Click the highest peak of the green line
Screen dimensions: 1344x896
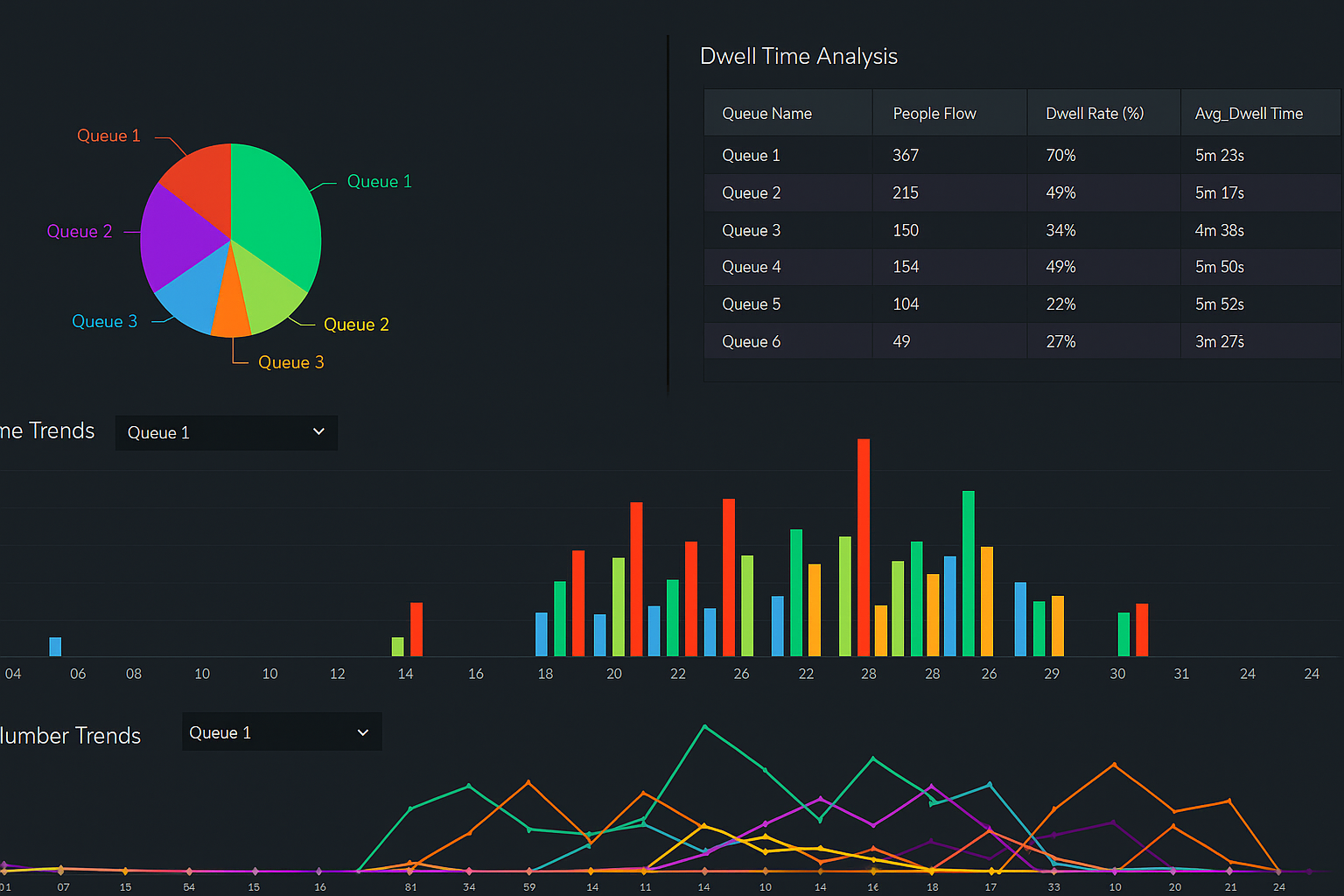tap(705, 726)
